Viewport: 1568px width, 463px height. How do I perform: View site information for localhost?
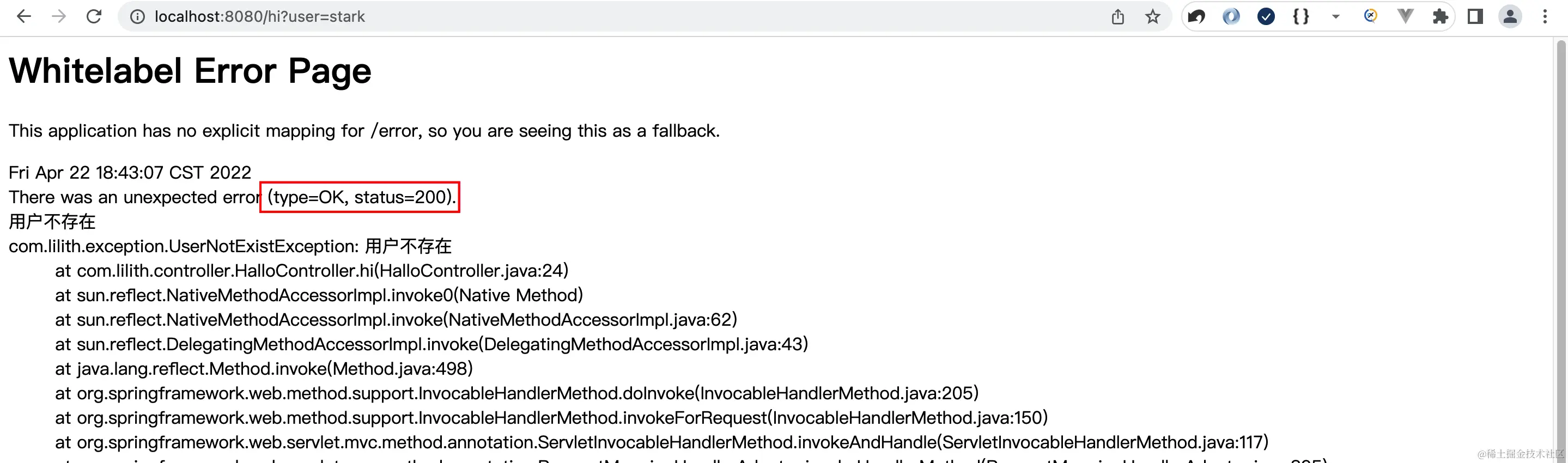138,16
